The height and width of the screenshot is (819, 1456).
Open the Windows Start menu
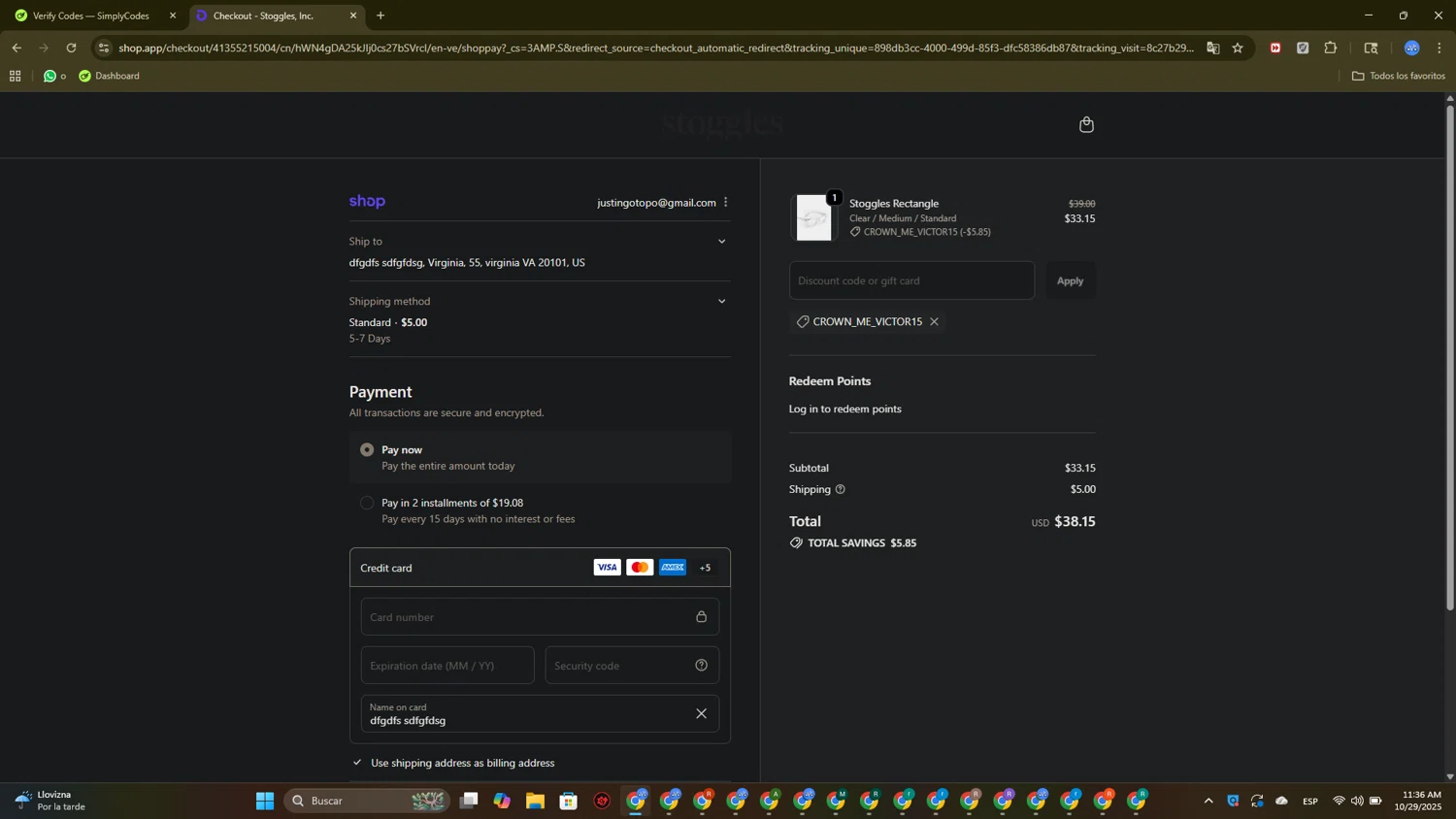(x=265, y=801)
